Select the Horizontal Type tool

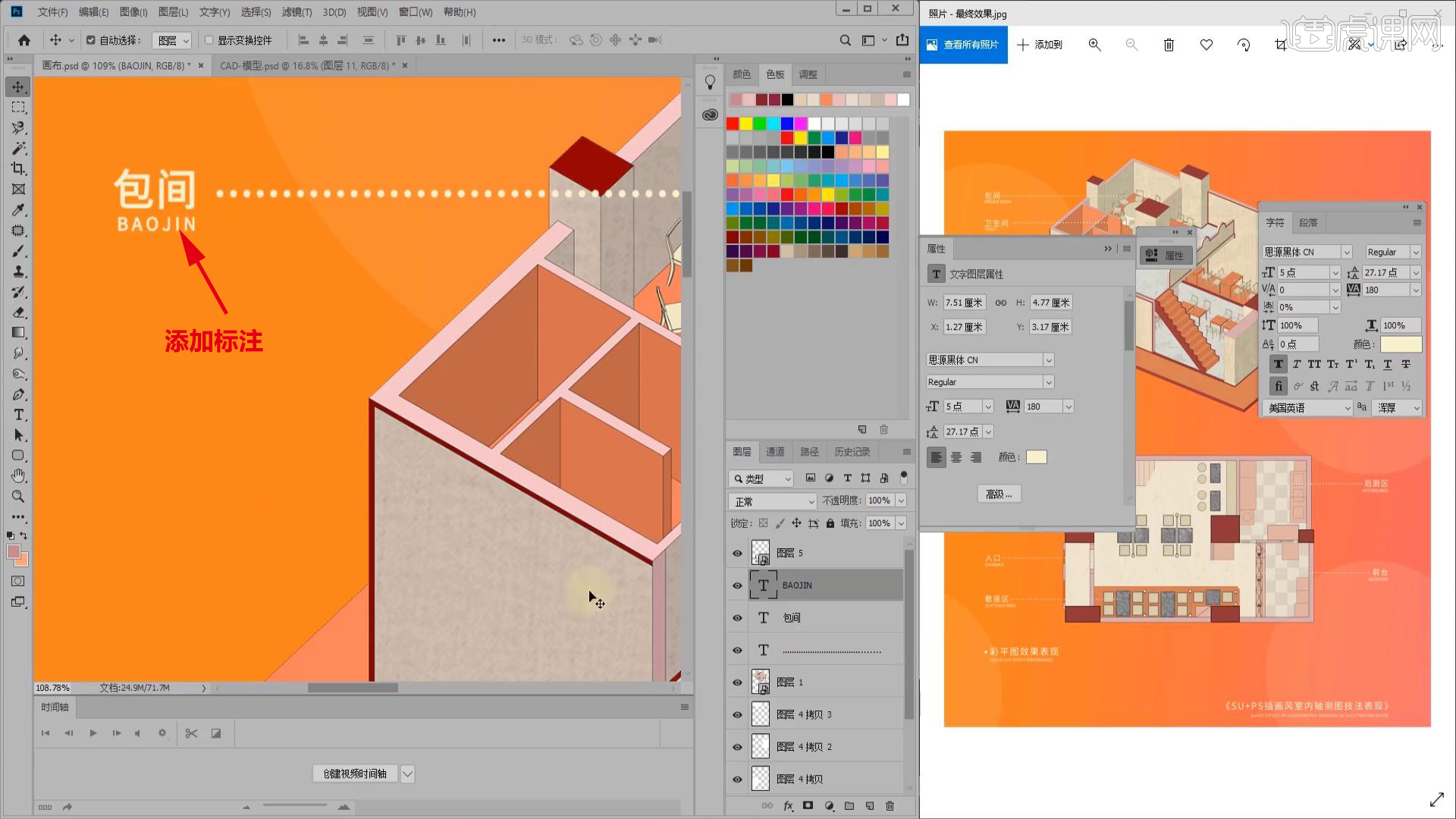18,415
